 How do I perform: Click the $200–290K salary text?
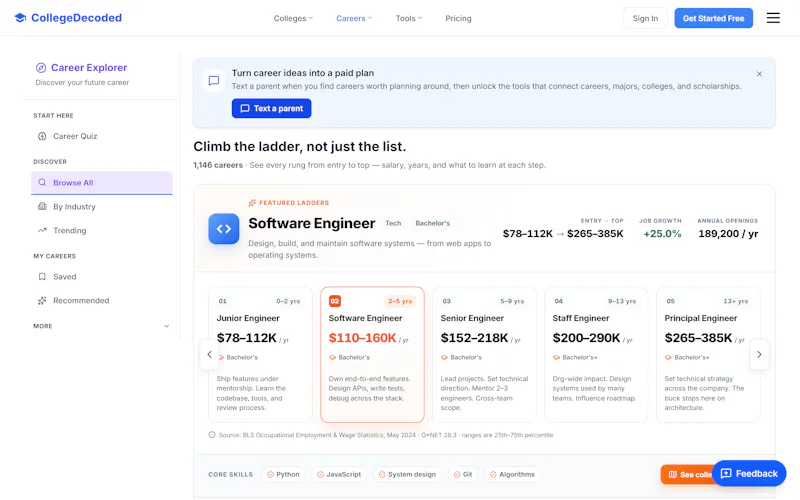[x=586, y=338]
